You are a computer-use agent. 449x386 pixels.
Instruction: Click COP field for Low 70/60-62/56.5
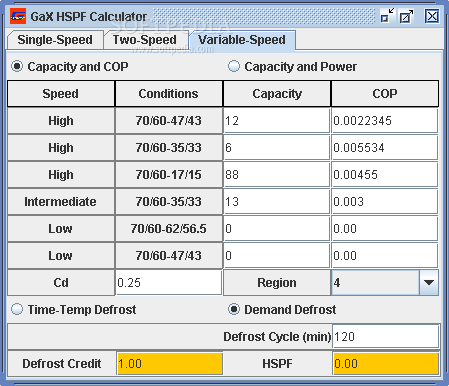click(x=384, y=229)
